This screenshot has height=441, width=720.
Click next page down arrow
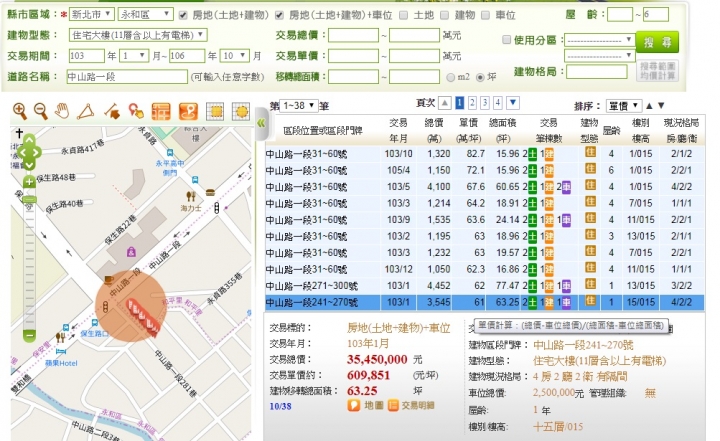(x=513, y=103)
